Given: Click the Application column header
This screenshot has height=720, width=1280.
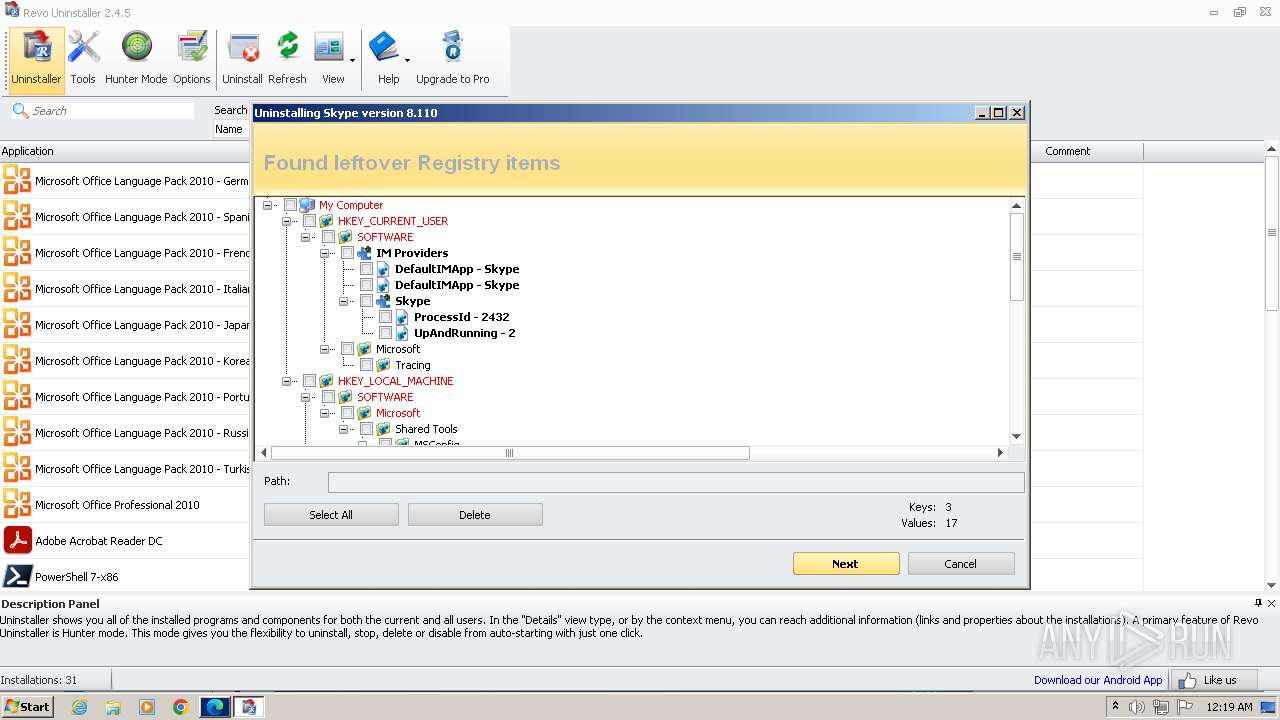Looking at the screenshot, I should (x=125, y=151).
